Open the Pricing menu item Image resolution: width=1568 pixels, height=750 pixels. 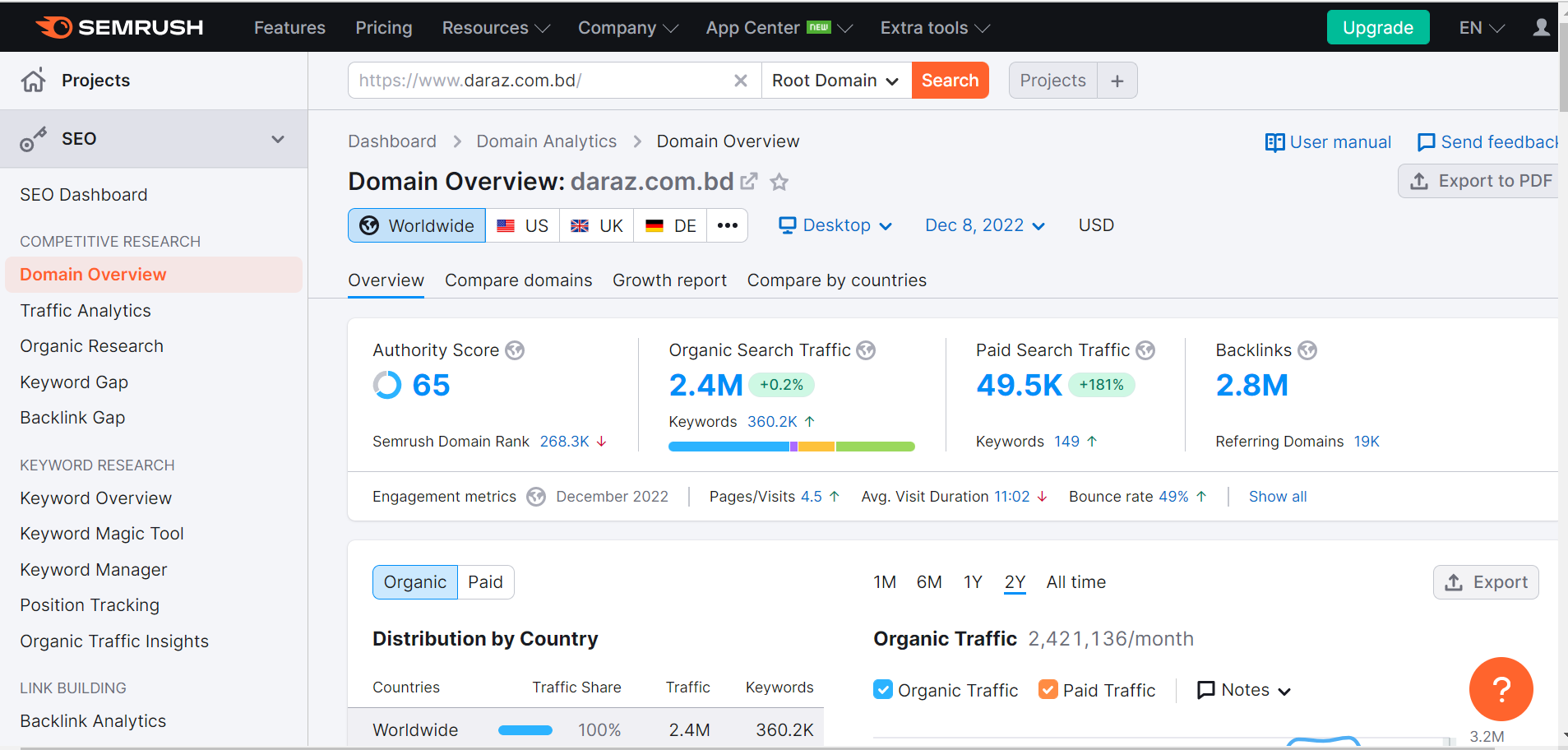click(383, 27)
